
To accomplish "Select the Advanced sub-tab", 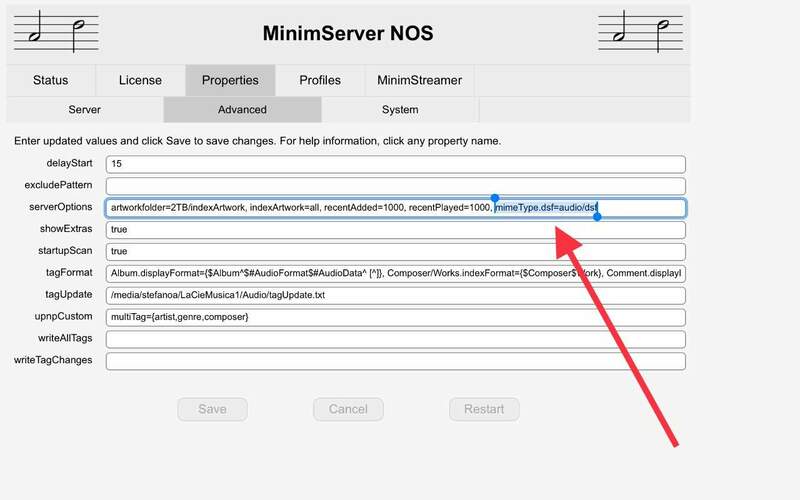I will click(x=242, y=109).
